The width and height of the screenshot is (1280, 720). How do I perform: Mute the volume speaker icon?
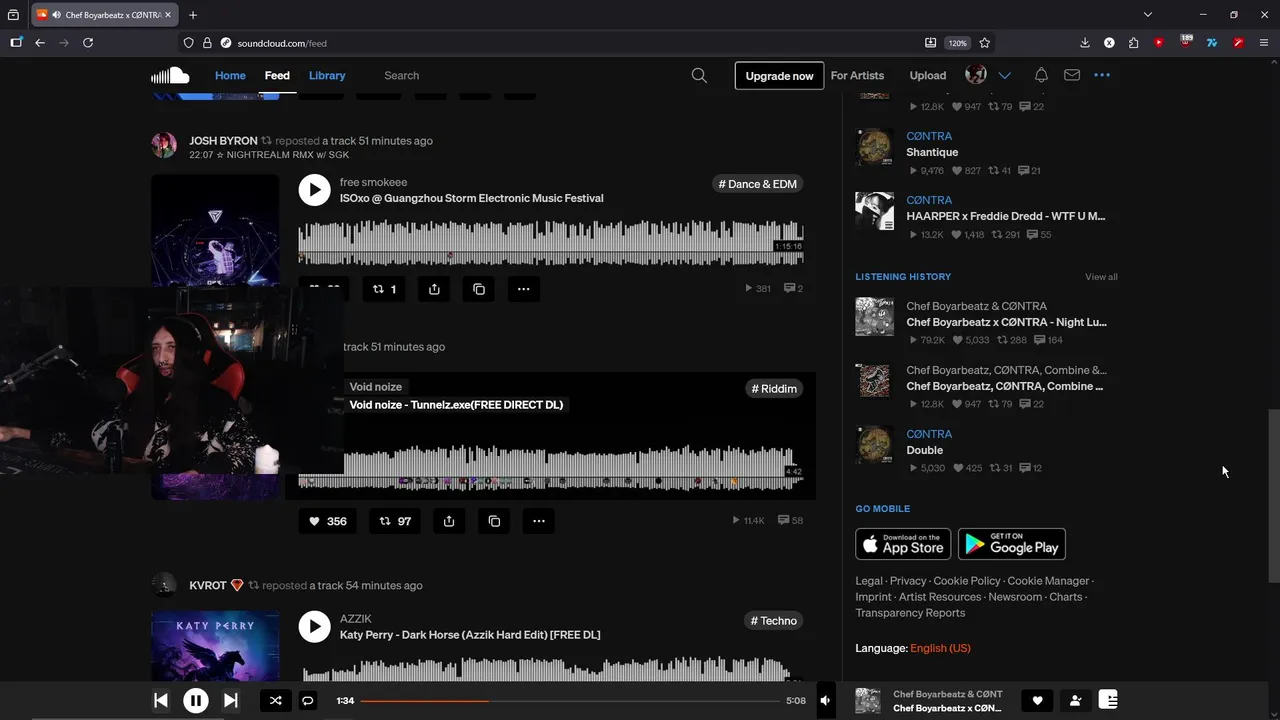click(825, 701)
